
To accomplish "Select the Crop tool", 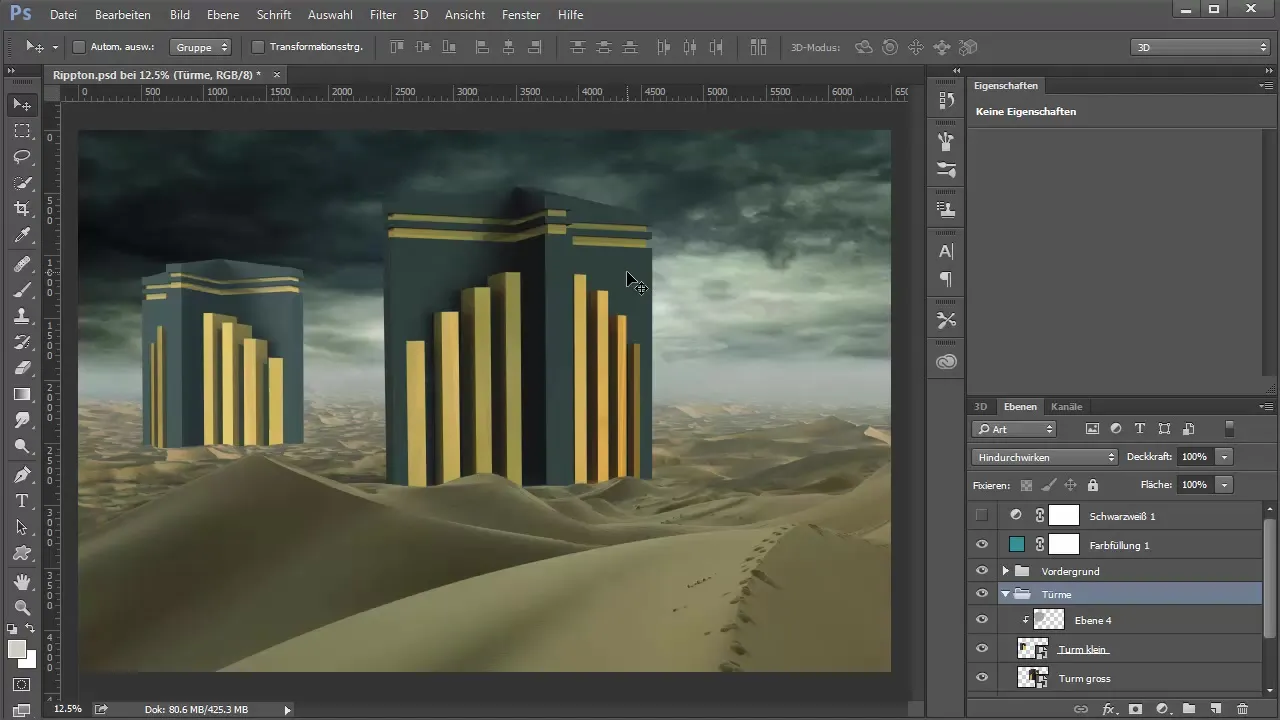I will [x=21, y=209].
